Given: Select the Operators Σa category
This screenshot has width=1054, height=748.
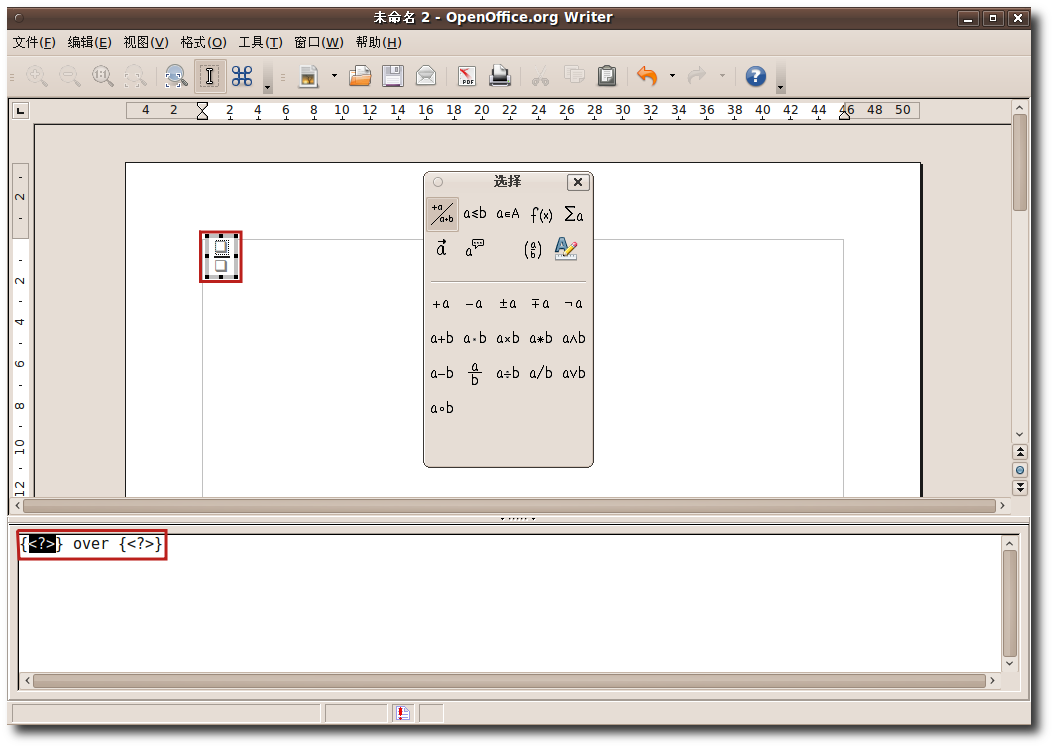Looking at the screenshot, I should point(573,214).
